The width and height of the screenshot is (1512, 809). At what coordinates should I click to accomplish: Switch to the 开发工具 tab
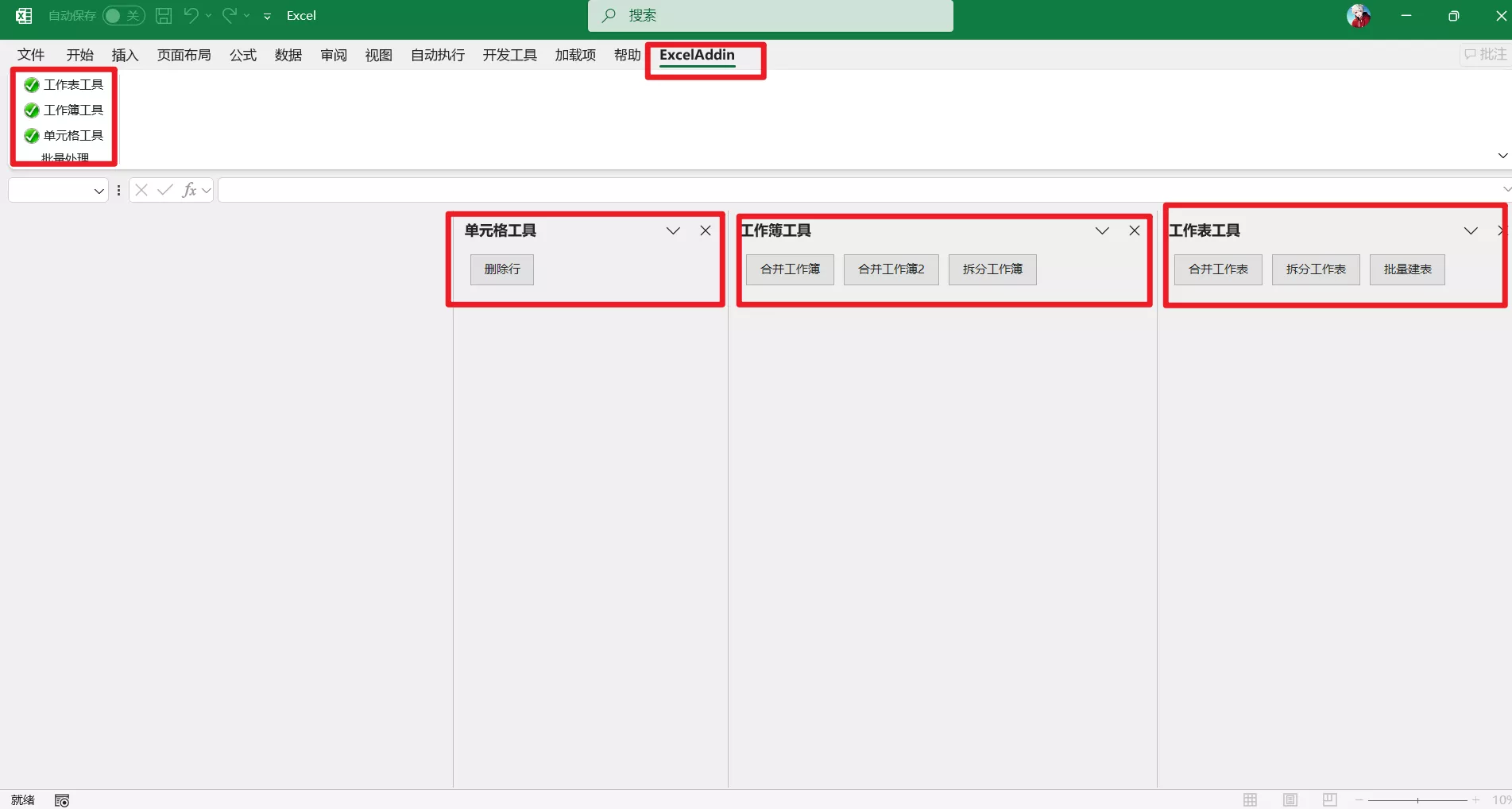point(510,55)
